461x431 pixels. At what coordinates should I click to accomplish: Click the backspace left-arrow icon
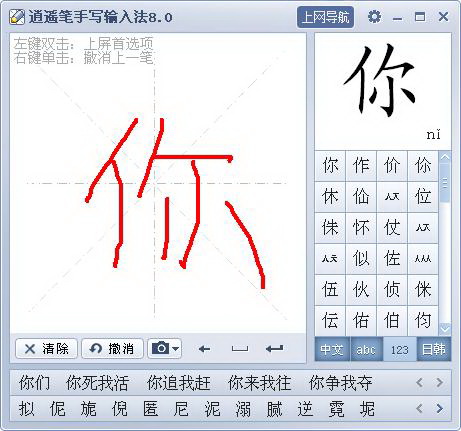coord(204,349)
